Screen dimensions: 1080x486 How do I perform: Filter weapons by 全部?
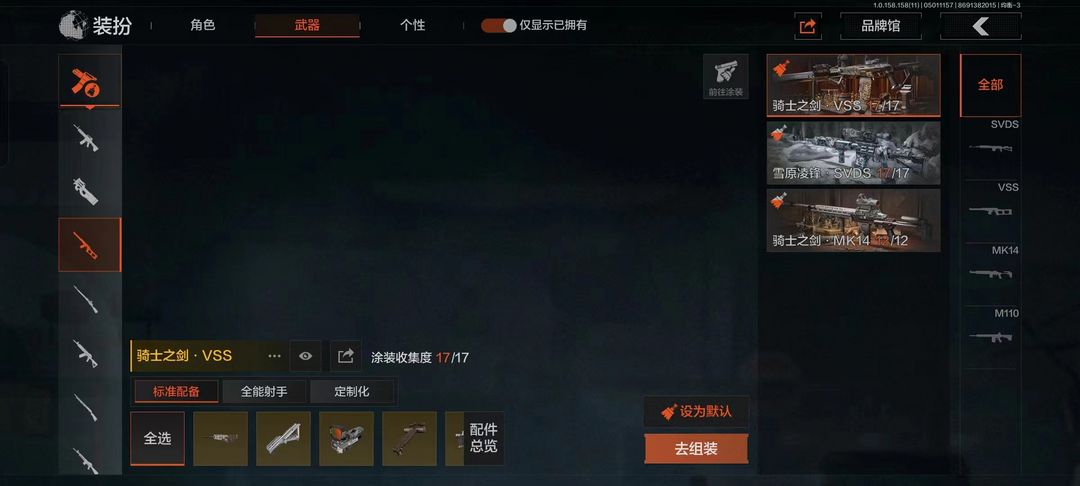point(990,85)
